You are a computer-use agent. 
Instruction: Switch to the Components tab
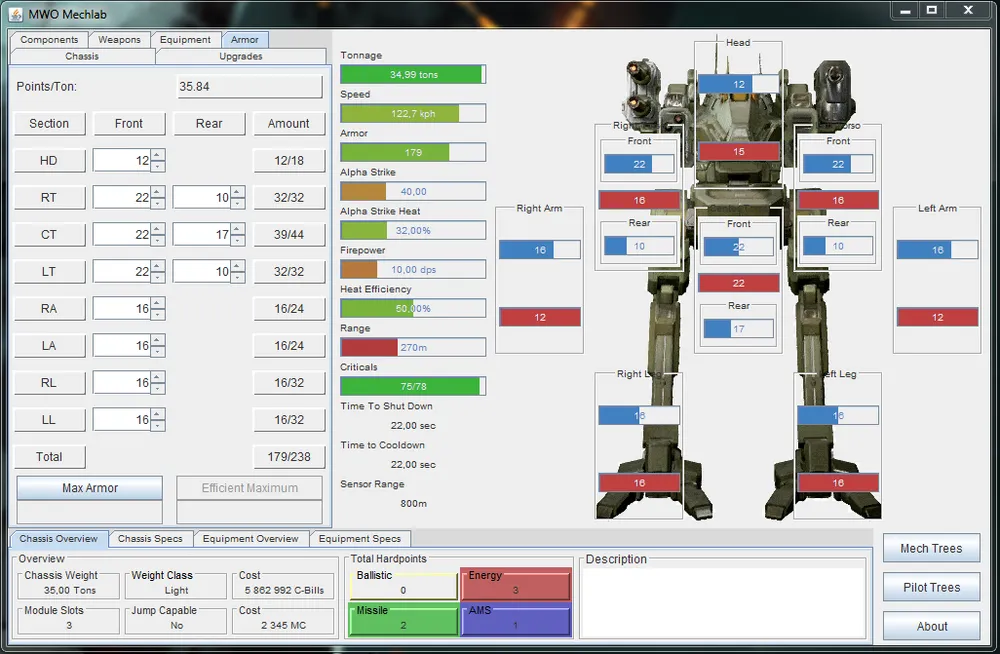49,40
